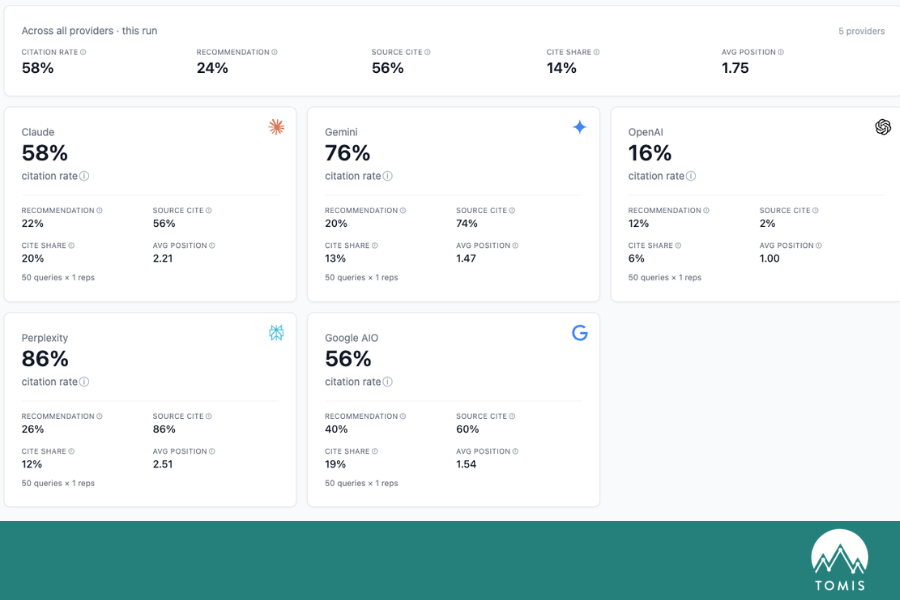Image resolution: width=900 pixels, height=600 pixels.
Task: Open info icon beside overall Avg Position
Action: tap(781, 52)
